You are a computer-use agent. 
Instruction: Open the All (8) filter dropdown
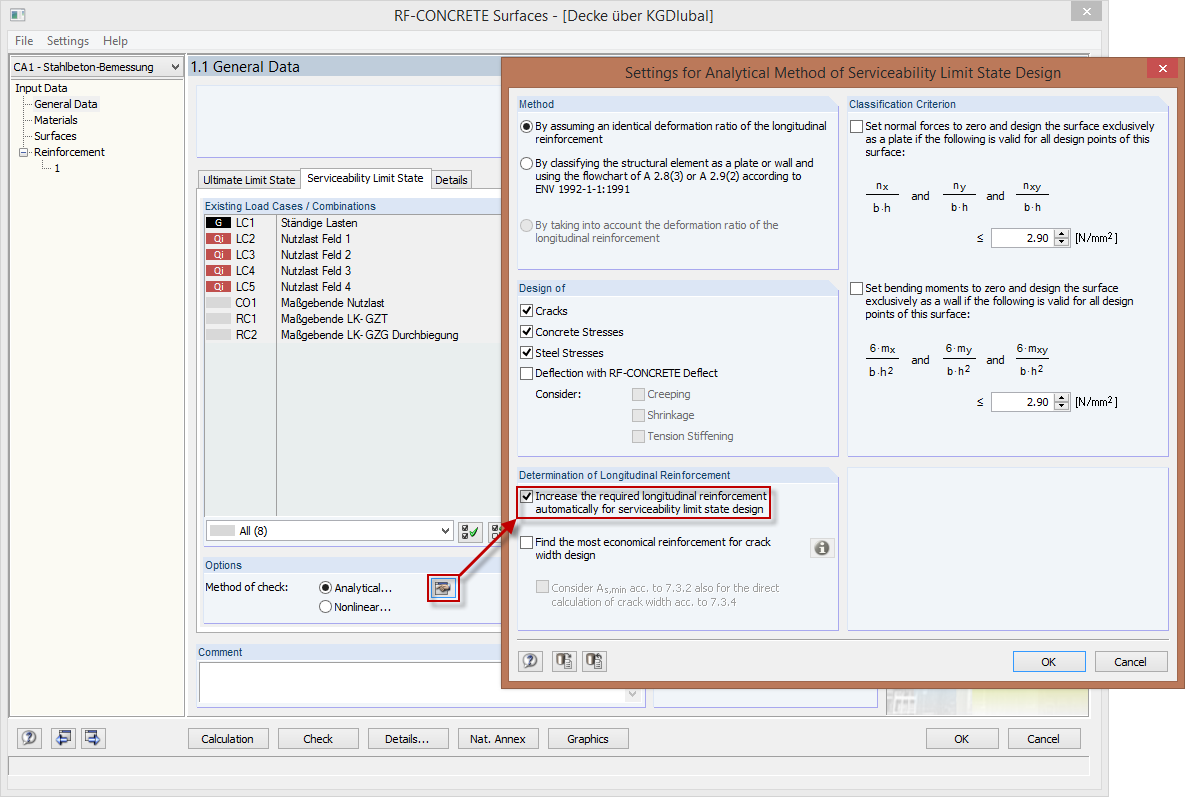point(445,531)
